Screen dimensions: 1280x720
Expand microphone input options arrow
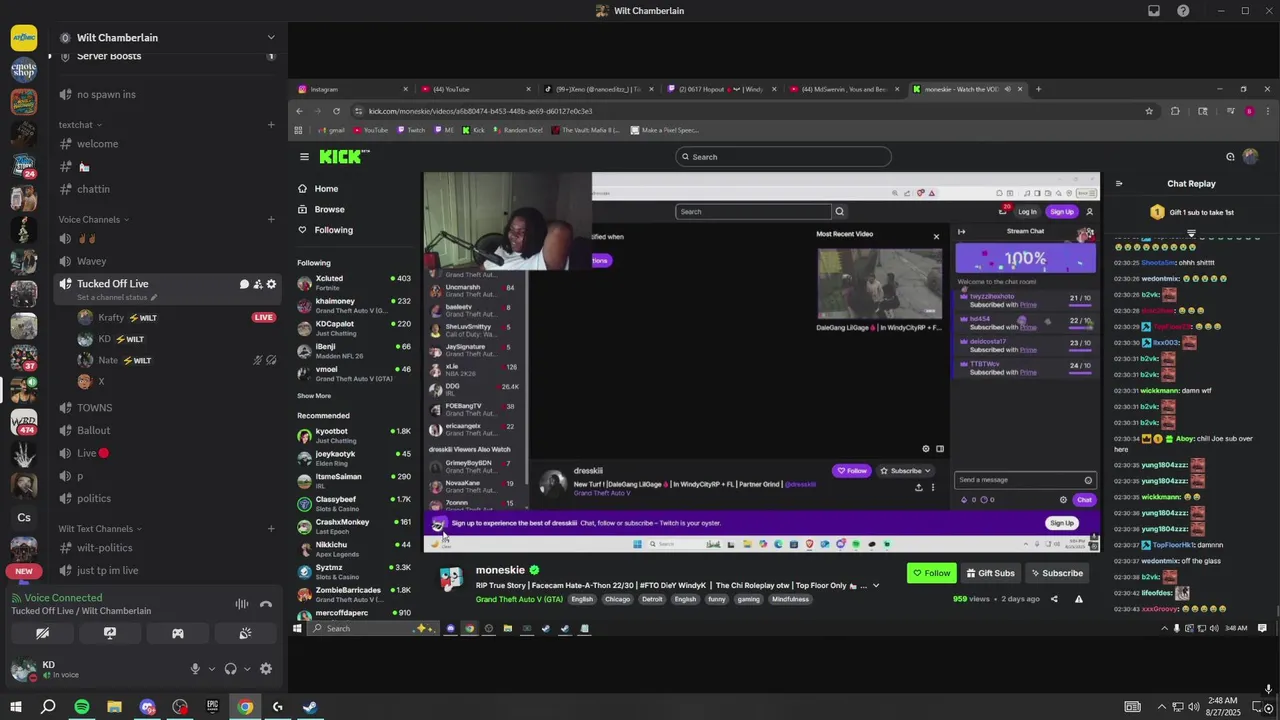pyautogui.click(x=211, y=669)
